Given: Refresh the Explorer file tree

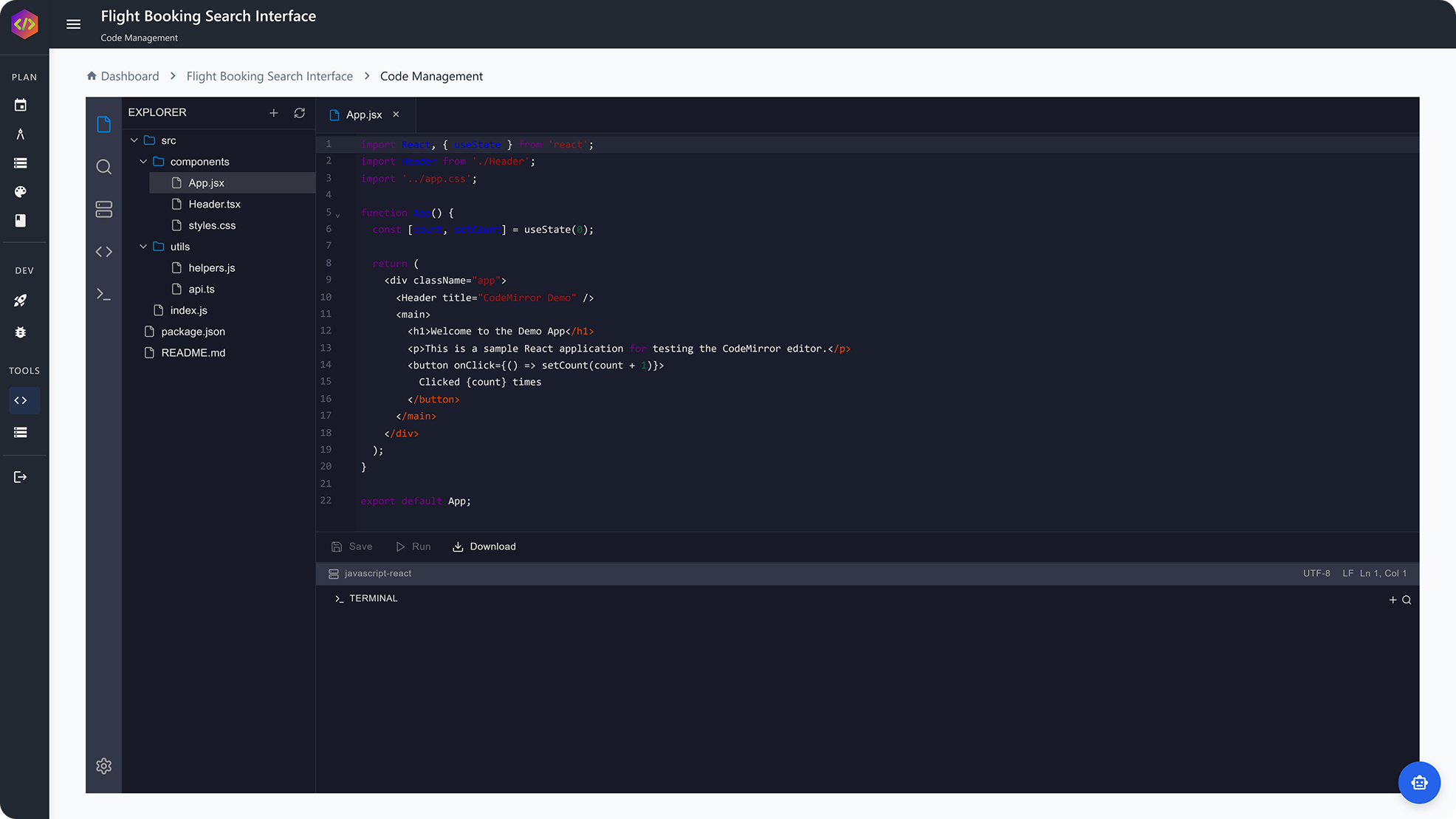Looking at the screenshot, I should tap(299, 113).
